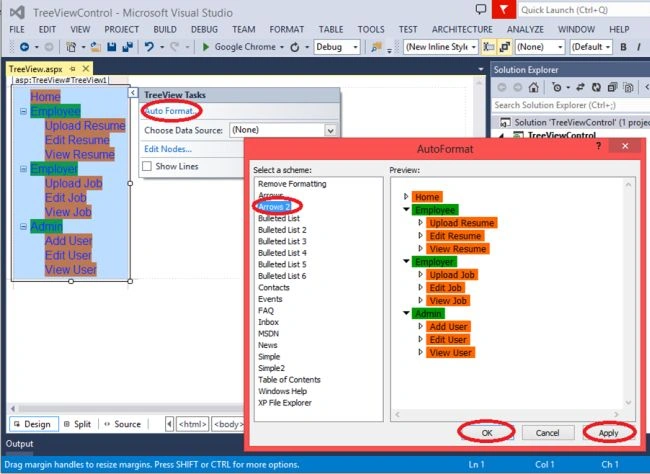
Task: Click the Search Solution Explorer field
Action: [x=571, y=105]
